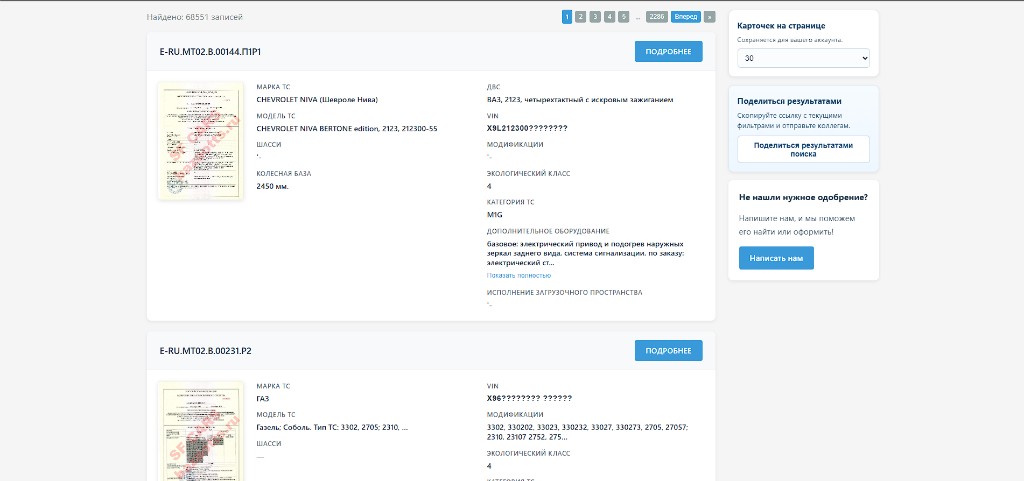Open ГАЗ certificate document thumbnail
Viewport: 1024px width, 481px height.
coord(201,432)
